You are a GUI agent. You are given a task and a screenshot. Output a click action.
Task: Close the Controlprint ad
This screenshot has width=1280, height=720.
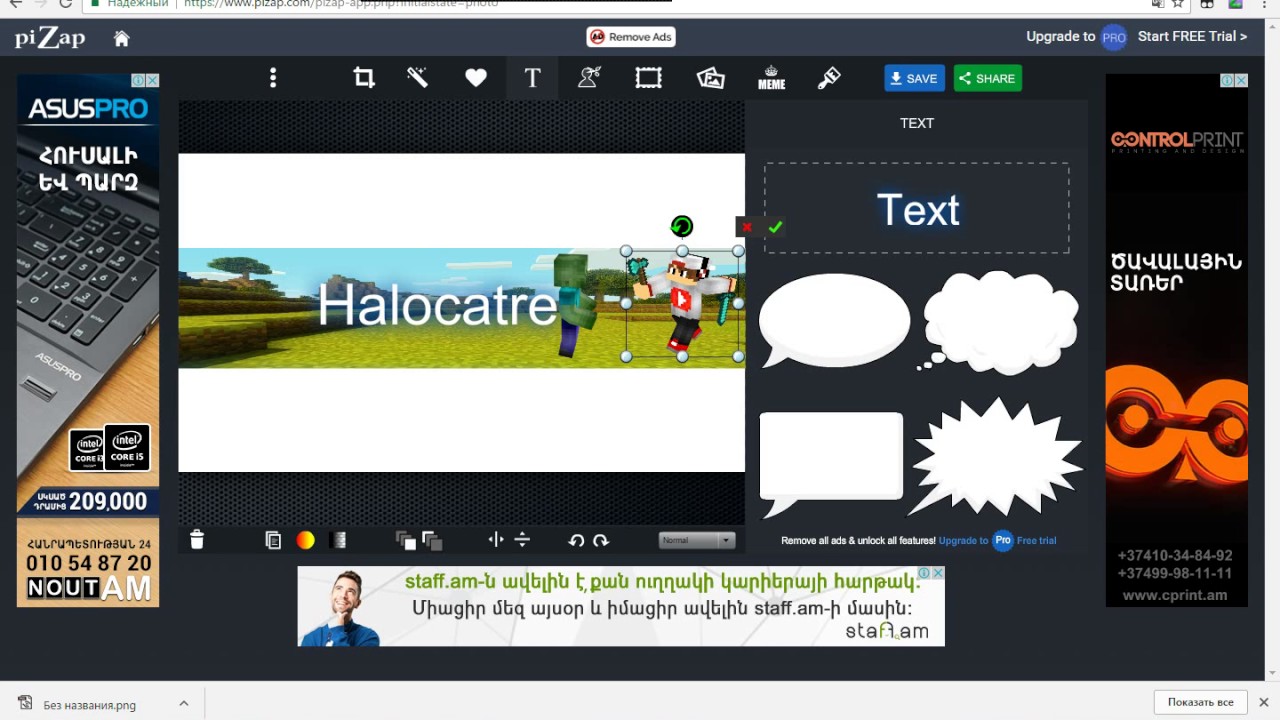[1241, 80]
